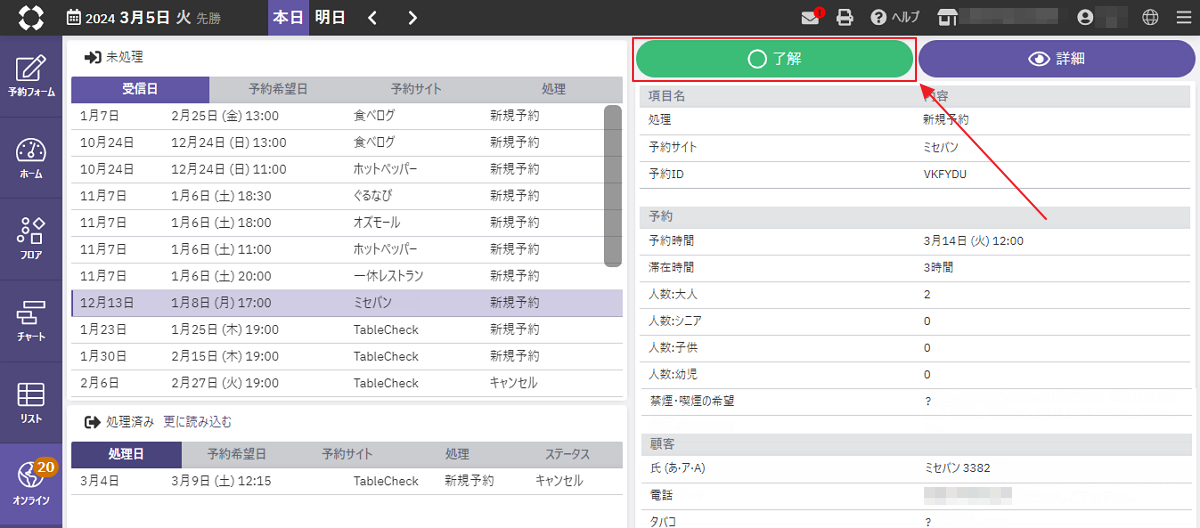Viewport: 1200px width, 528px height.
Task: Open the チャート sidebar icon
Action: point(31,321)
